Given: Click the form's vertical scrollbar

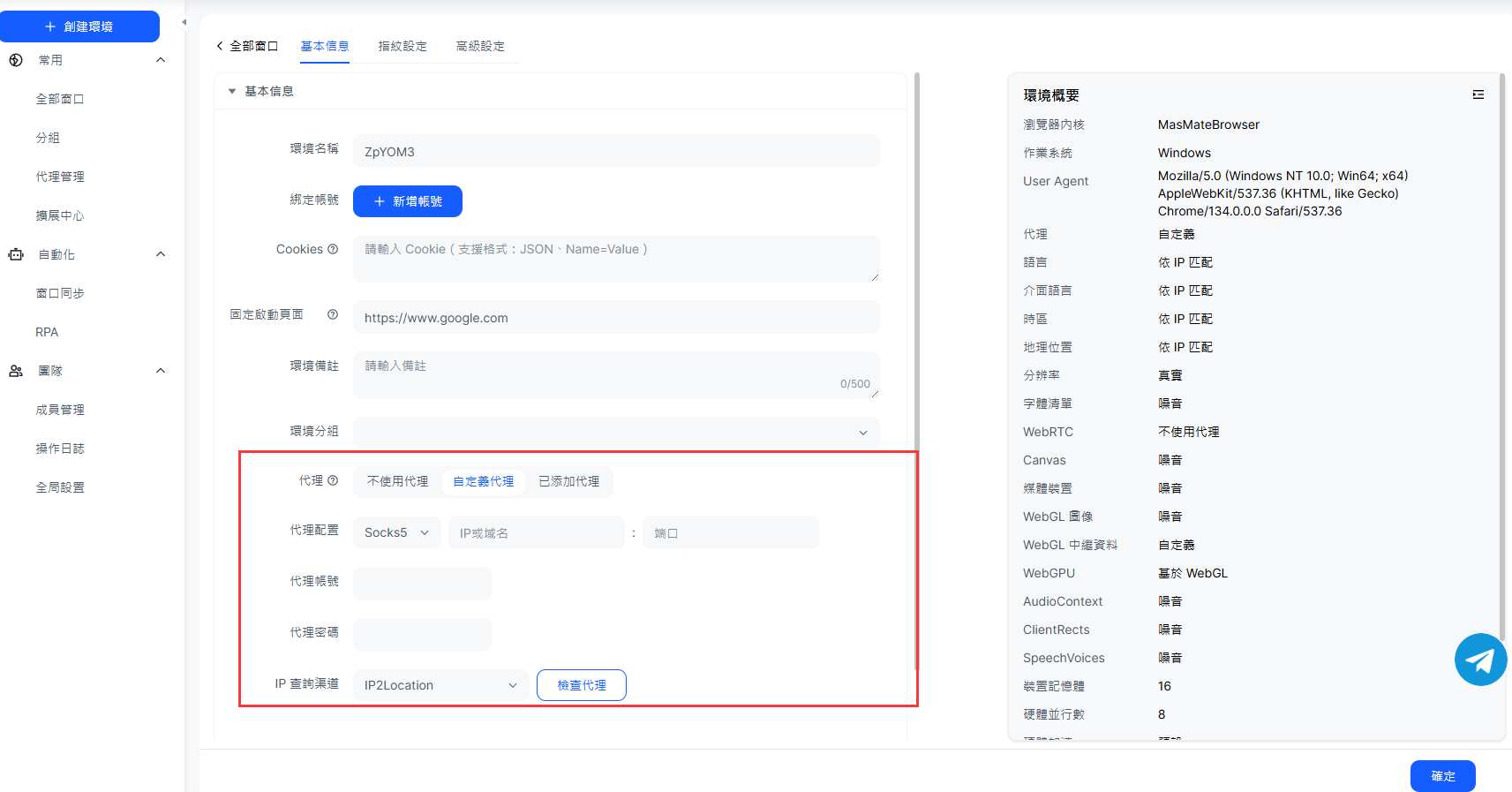Looking at the screenshot, I should click(x=917, y=265).
